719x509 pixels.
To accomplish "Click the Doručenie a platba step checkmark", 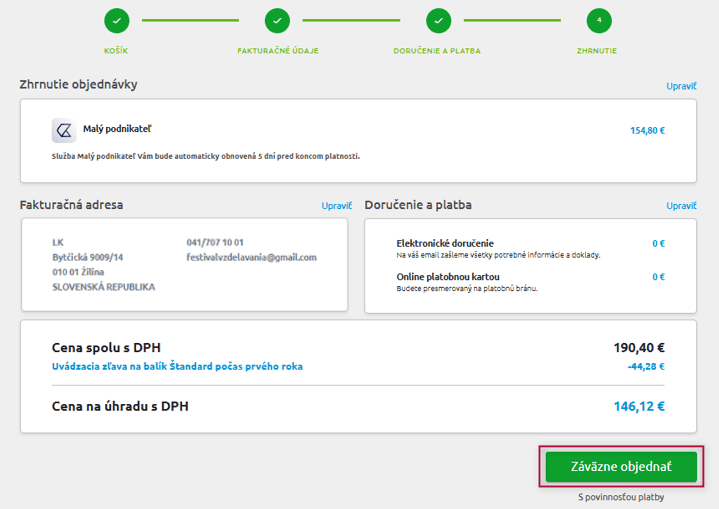I will pos(438,20).
